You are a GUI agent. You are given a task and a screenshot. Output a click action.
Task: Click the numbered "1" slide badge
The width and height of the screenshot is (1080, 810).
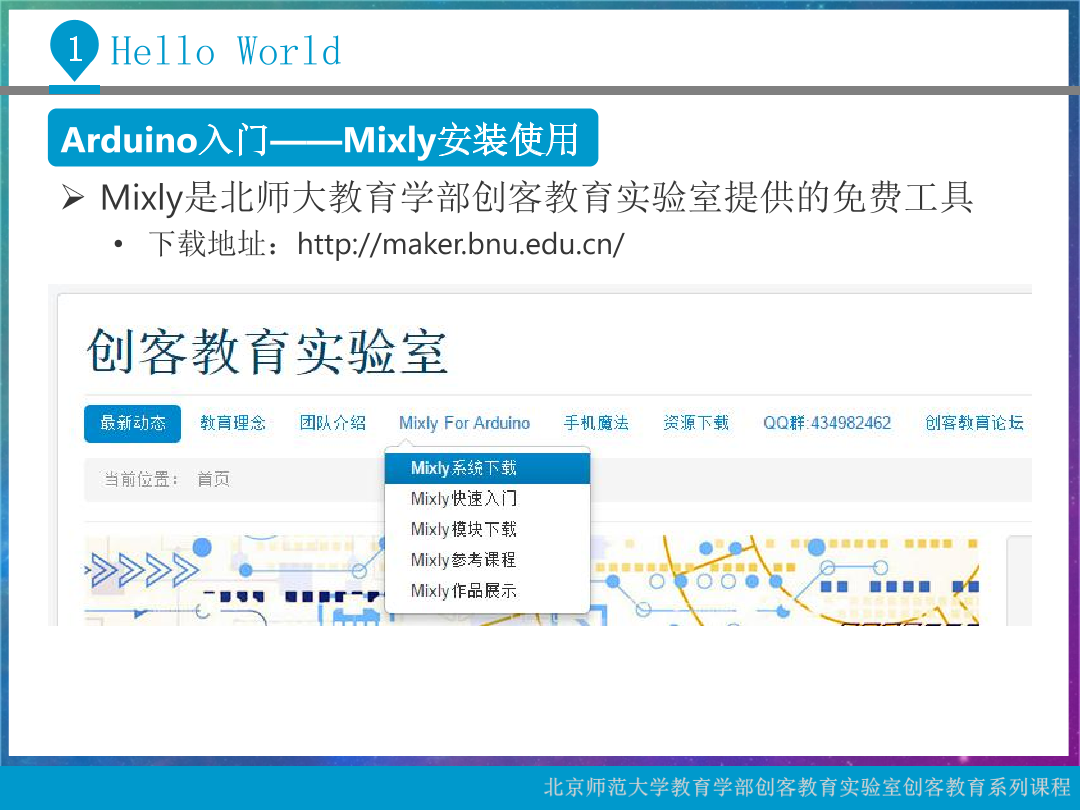point(74,50)
